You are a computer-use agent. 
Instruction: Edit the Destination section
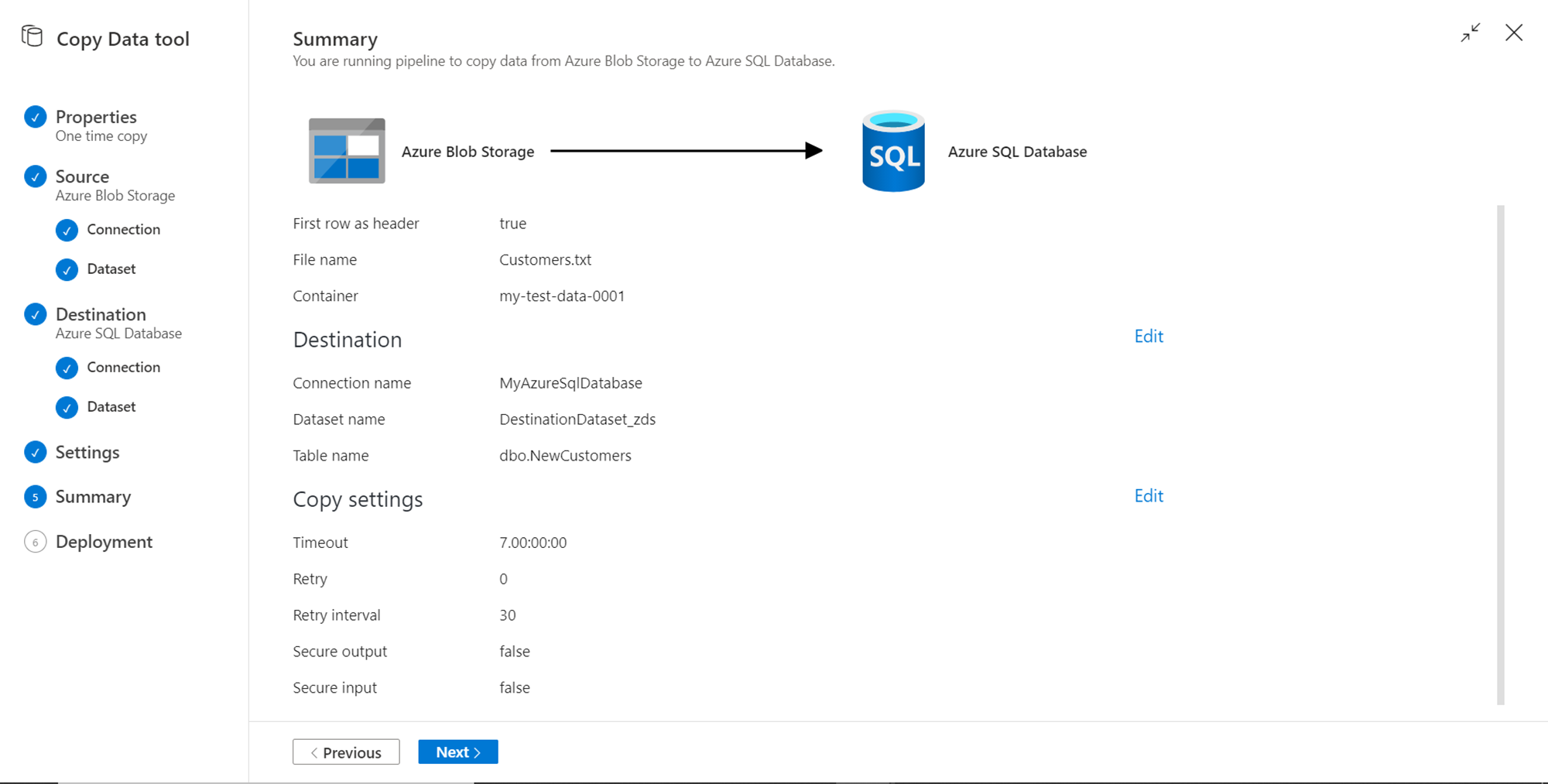1149,337
